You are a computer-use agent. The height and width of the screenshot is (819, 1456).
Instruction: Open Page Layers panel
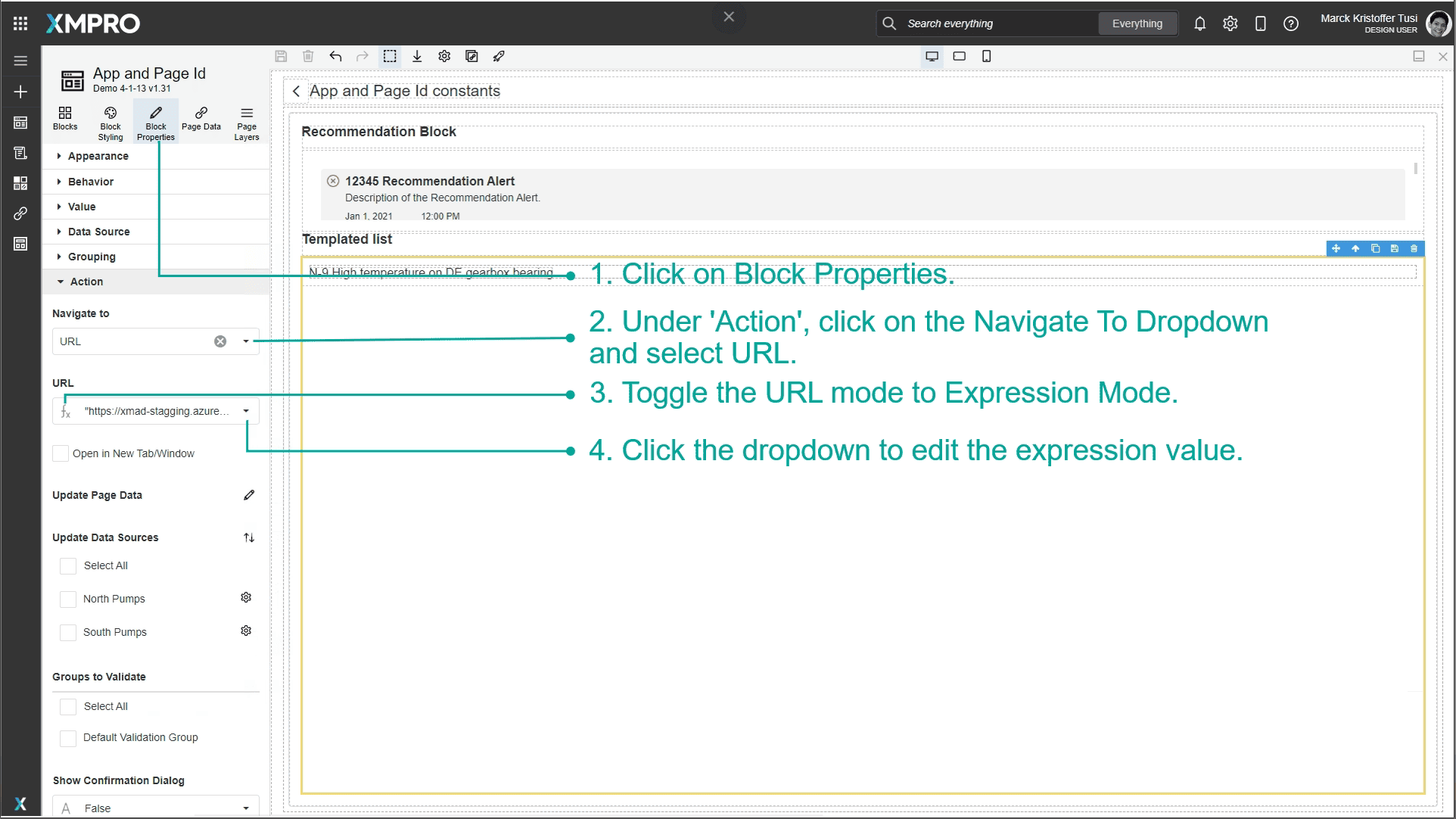point(247,121)
